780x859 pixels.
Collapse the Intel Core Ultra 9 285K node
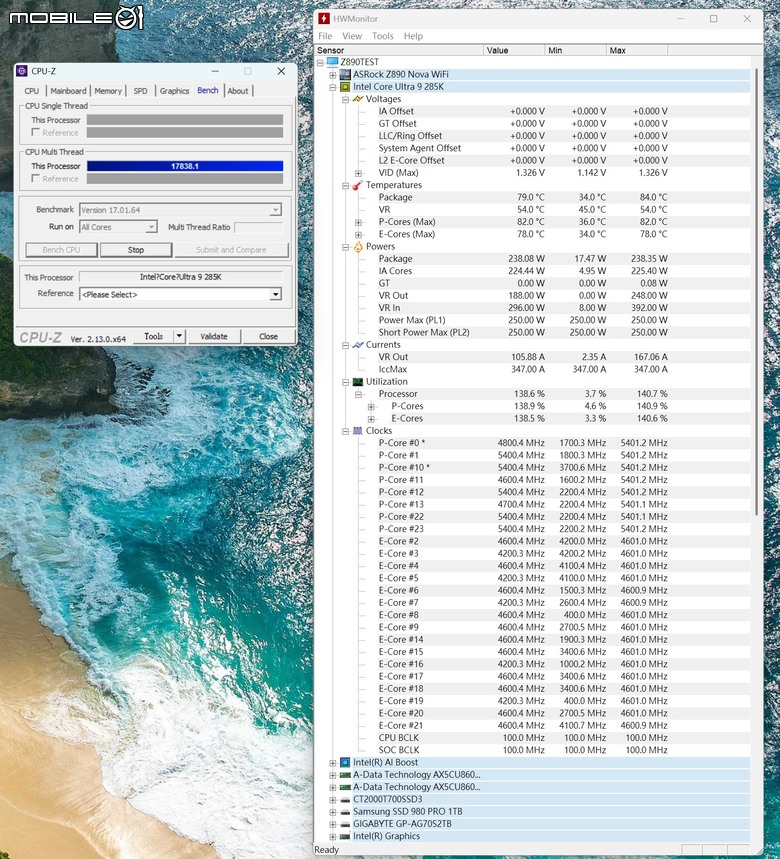pos(332,87)
